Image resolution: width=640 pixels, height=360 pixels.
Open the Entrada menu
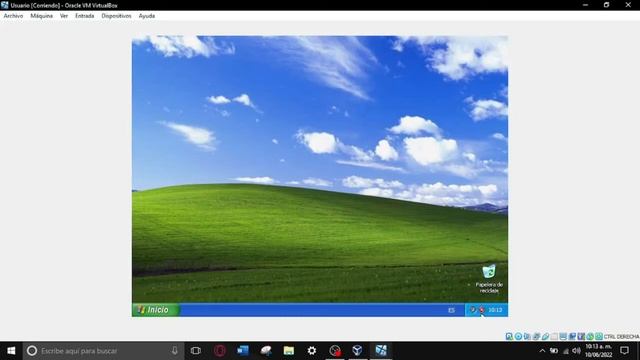[x=84, y=16]
